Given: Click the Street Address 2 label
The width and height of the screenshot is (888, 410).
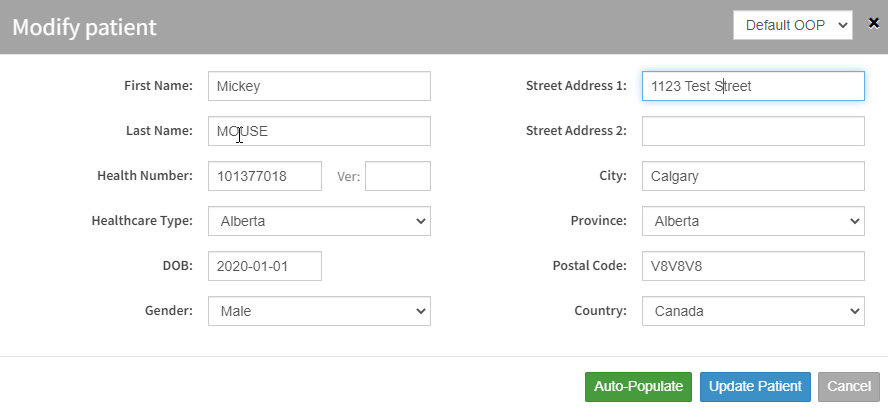Looking at the screenshot, I should tap(577, 131).
